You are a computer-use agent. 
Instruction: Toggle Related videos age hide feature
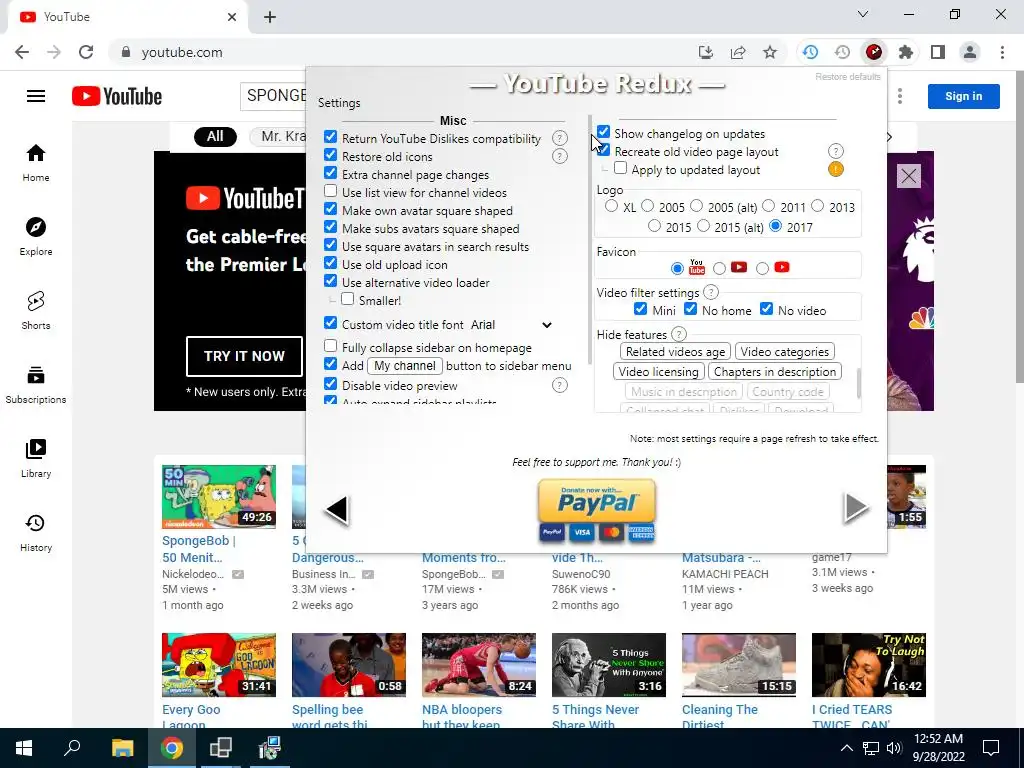pyautogui.click(x=675, y=351)
